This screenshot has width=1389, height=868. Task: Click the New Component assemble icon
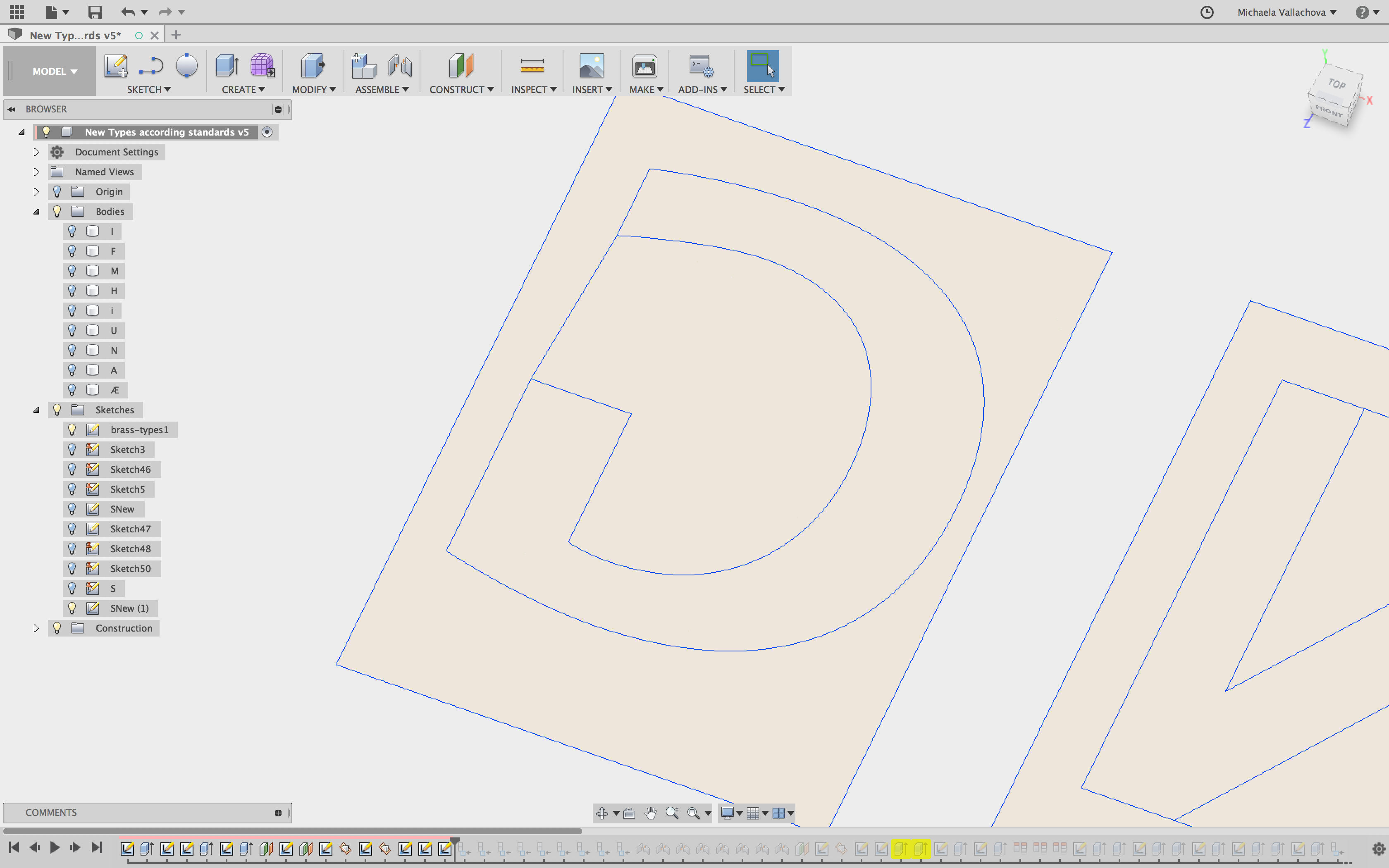tap(364, 66)
